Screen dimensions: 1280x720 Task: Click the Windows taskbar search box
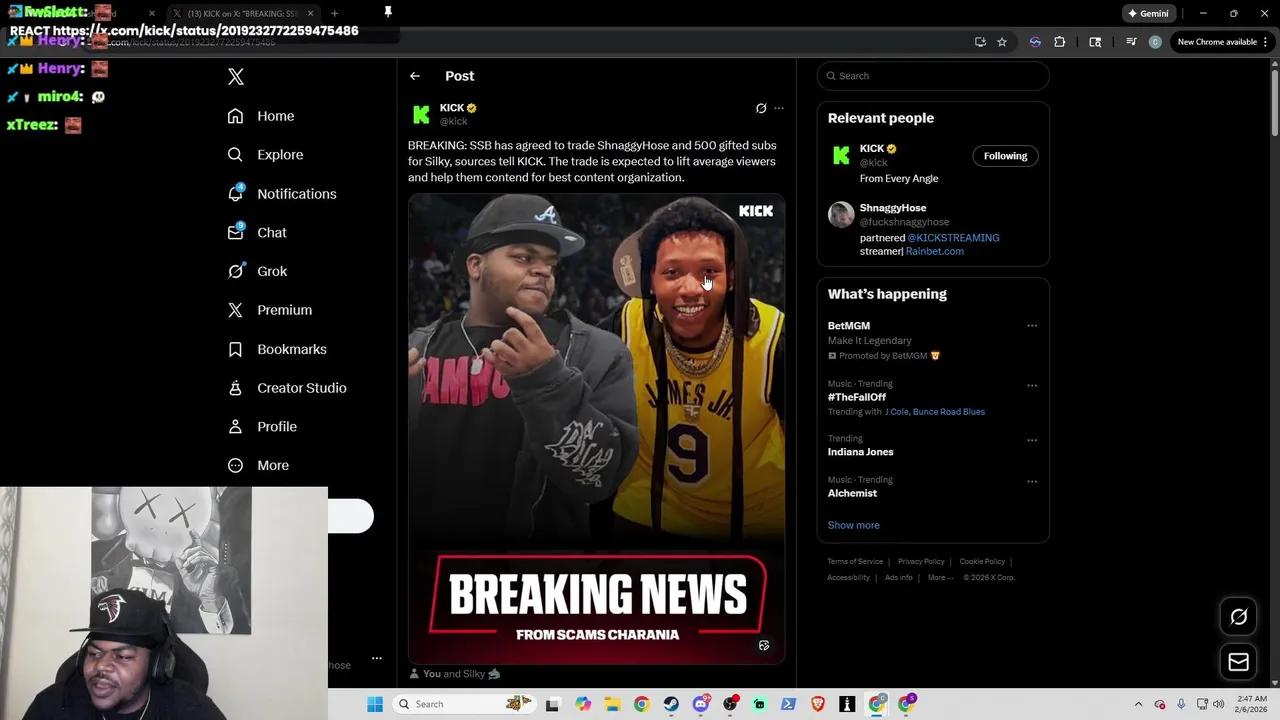(x=466, y=704)
